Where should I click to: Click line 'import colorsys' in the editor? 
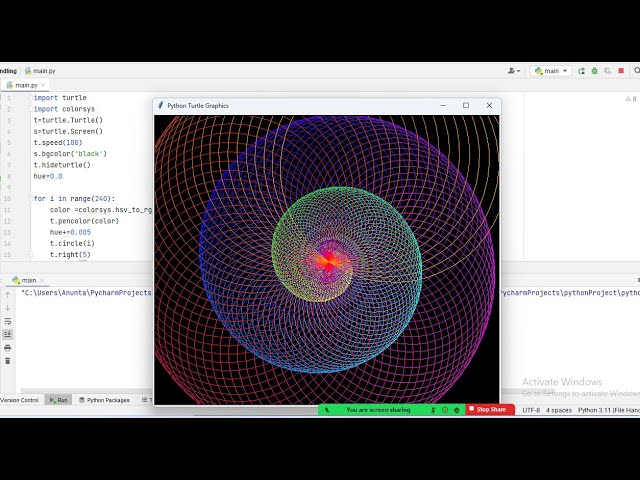(64, 109)
